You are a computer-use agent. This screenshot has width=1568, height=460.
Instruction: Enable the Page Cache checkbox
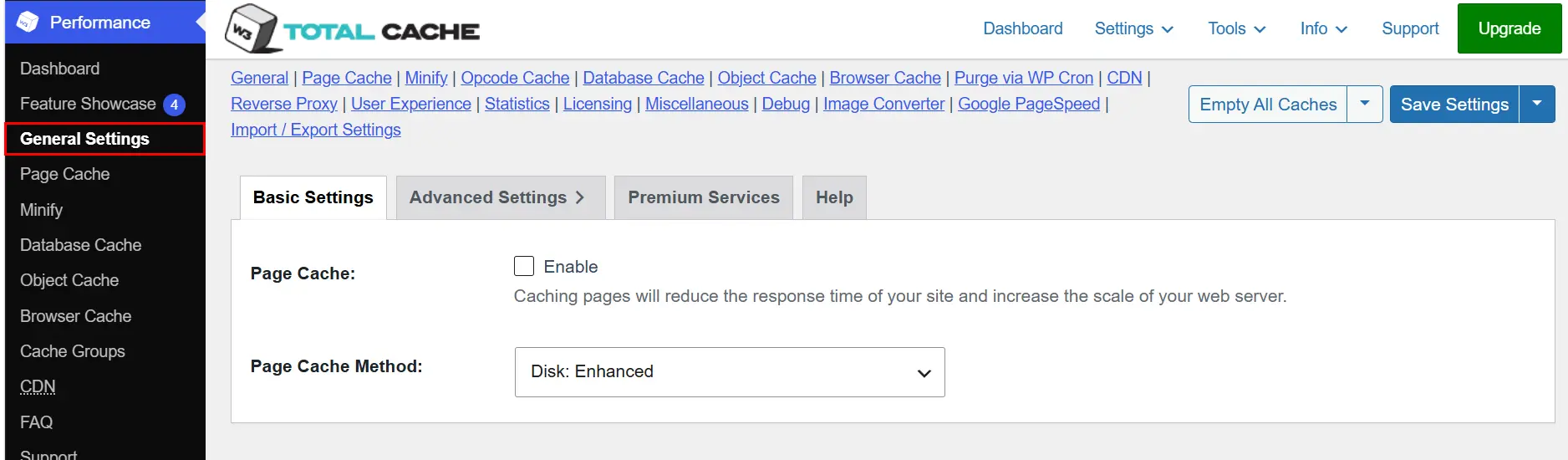click(x=524, y=266)
